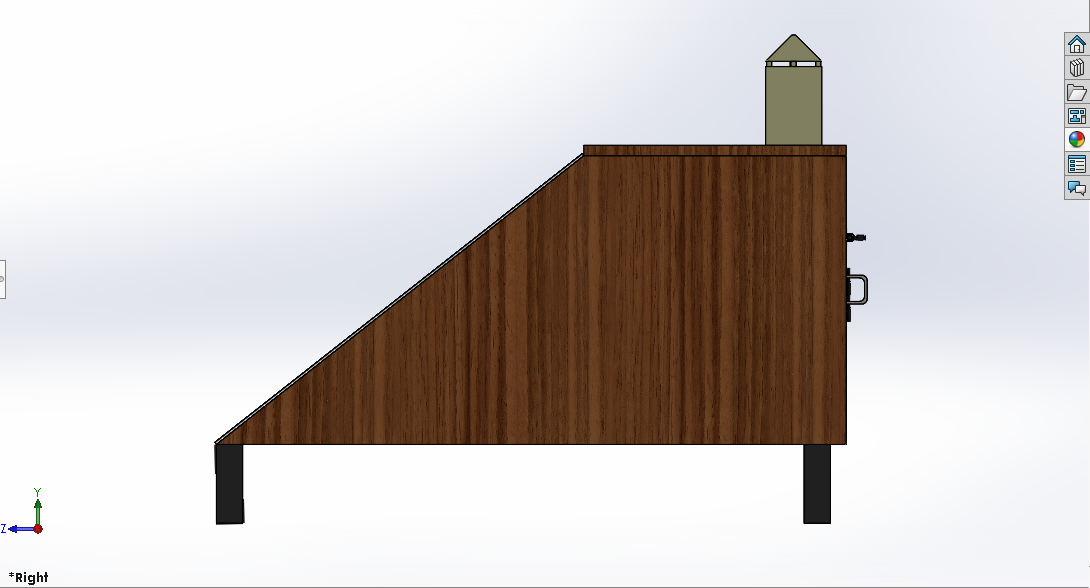Open the File Explorer folder tab

point(1077,92)
